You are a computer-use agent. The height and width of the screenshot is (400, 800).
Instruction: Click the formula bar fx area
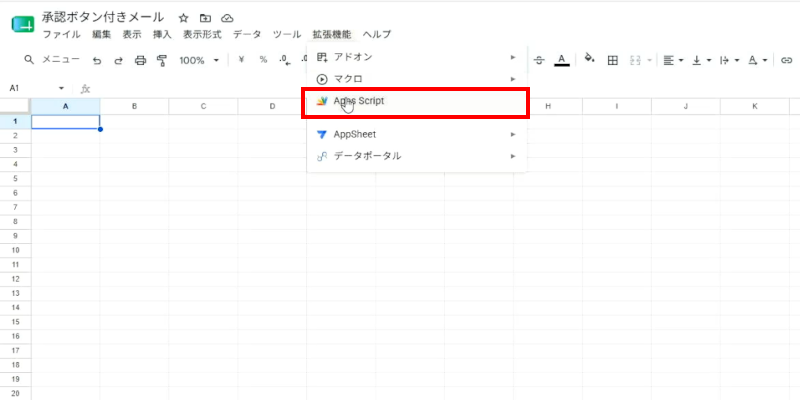coord(86,89)
